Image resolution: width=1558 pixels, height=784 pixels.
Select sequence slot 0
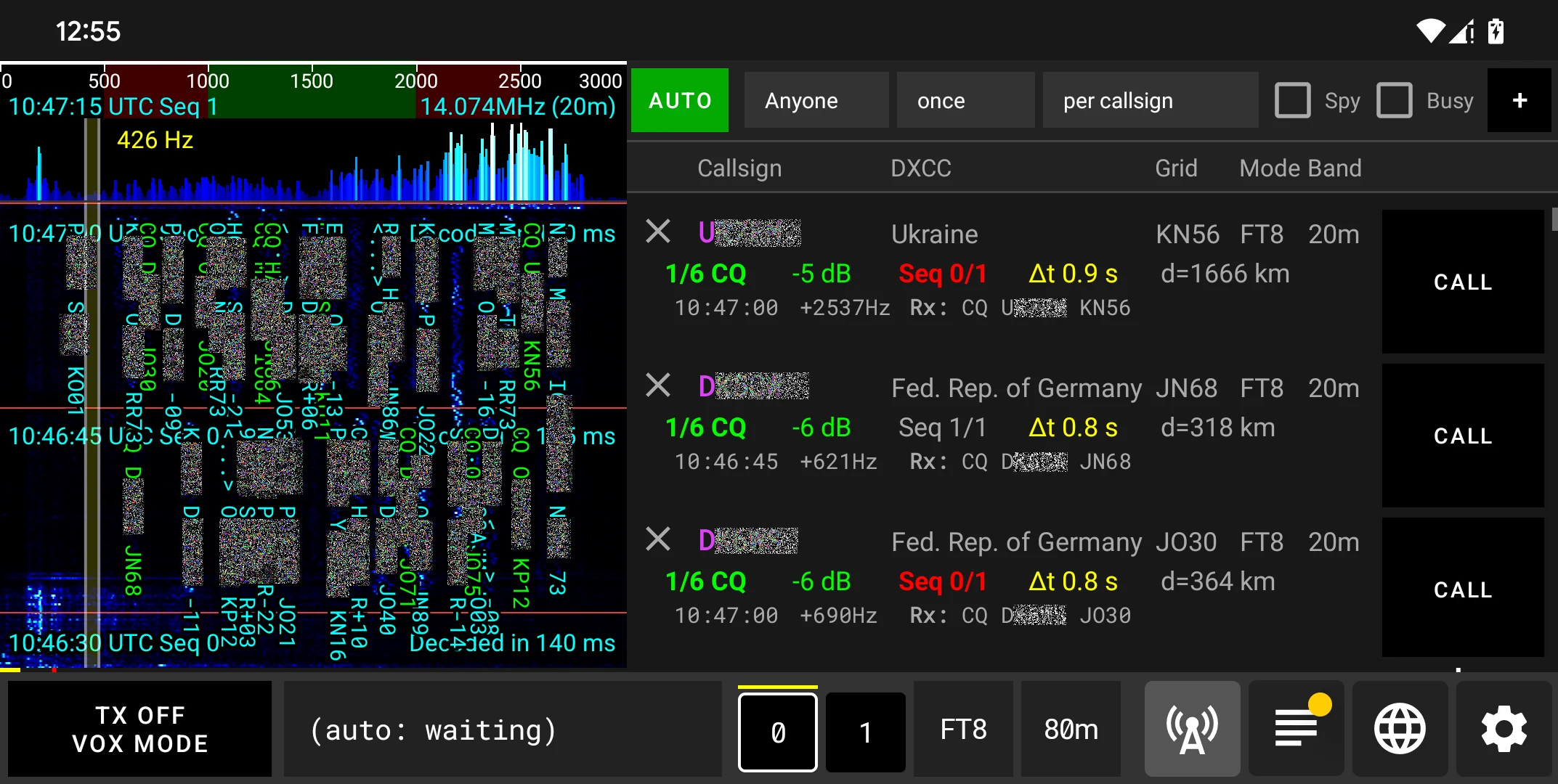point(778,732)
